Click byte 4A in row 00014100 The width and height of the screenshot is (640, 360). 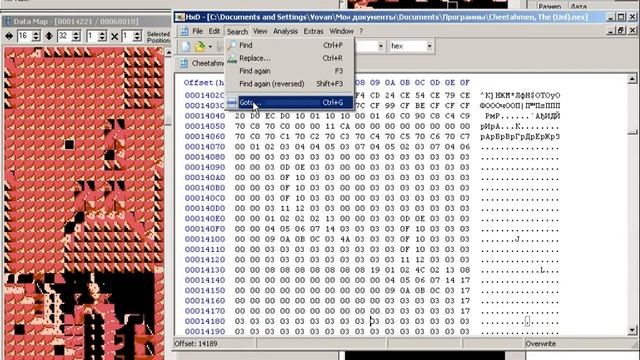click(x=345, y=239)
